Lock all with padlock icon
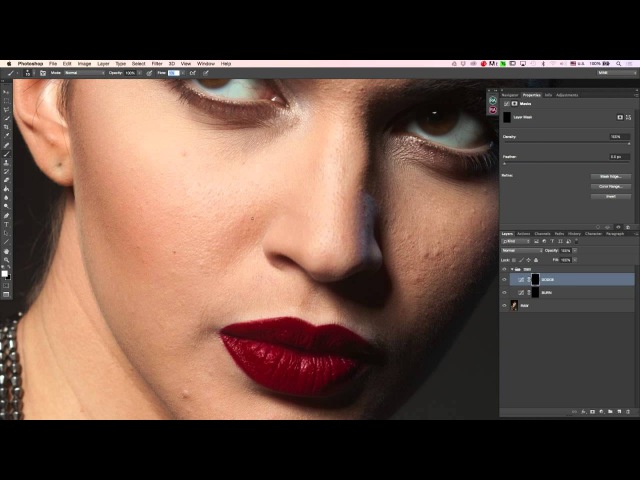Image resolution: width=640 pixels, height=480 pixels. 536,260
